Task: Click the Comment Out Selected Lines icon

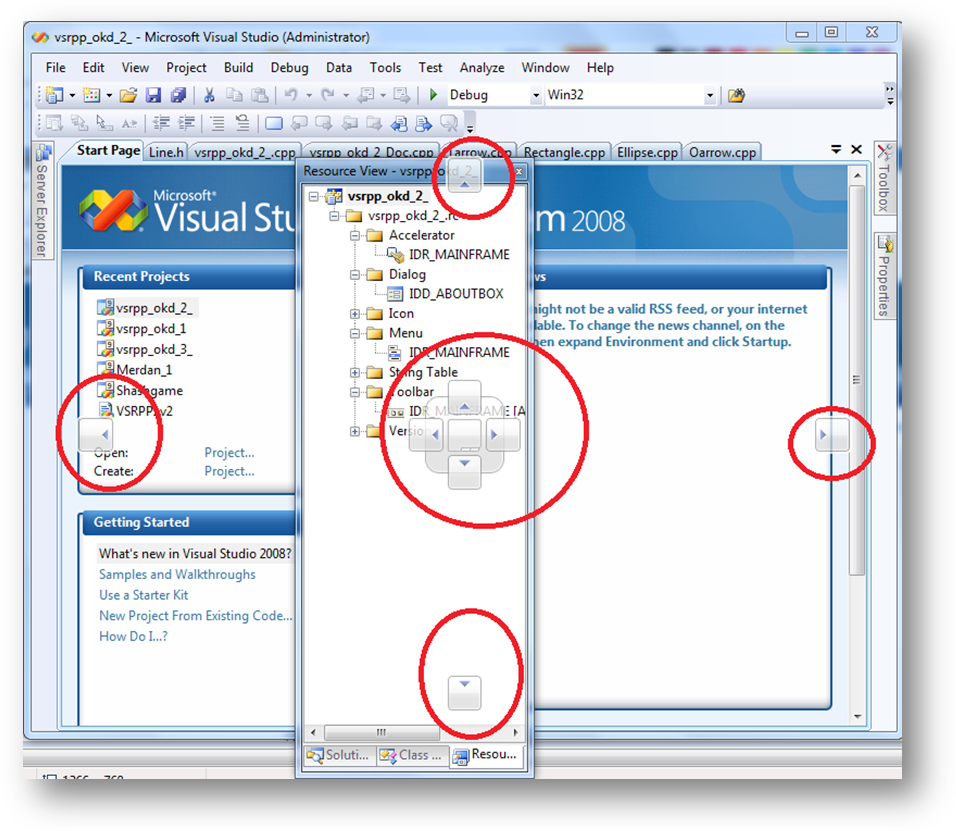Action: pos(217,124)
